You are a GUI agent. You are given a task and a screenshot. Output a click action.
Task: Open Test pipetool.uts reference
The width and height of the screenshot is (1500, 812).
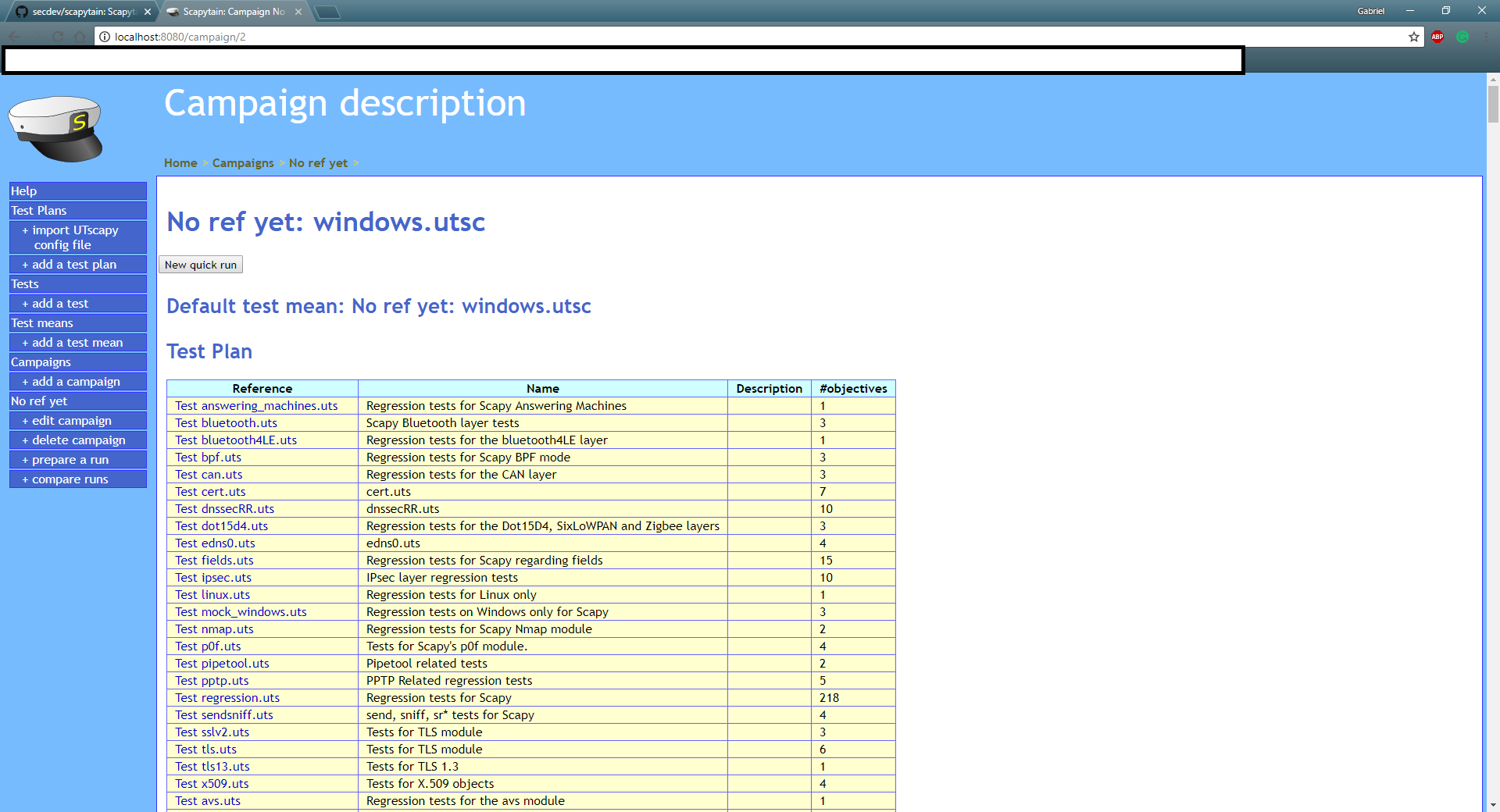(222, 664)
